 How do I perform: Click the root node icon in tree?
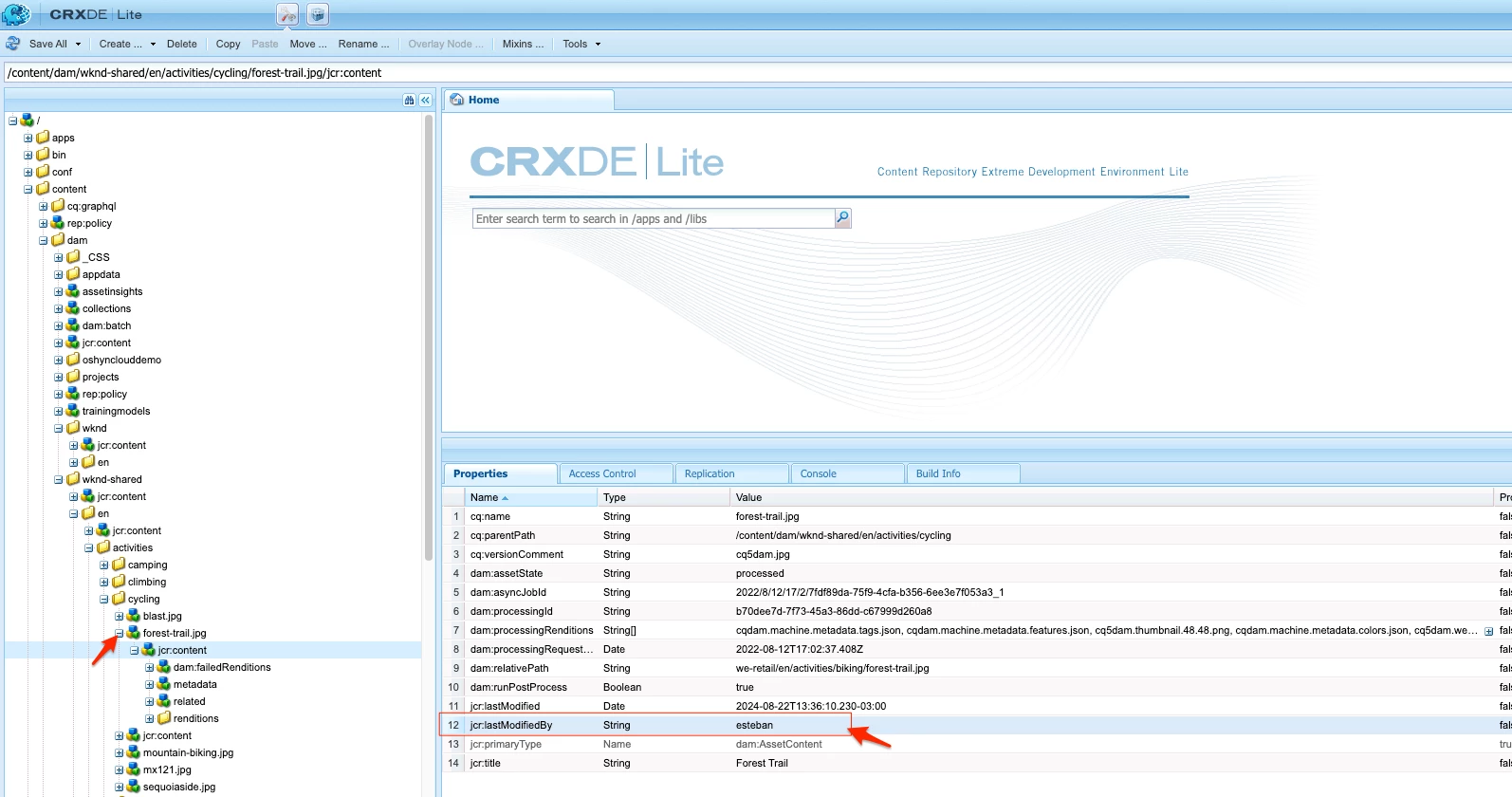coord(28,120)
